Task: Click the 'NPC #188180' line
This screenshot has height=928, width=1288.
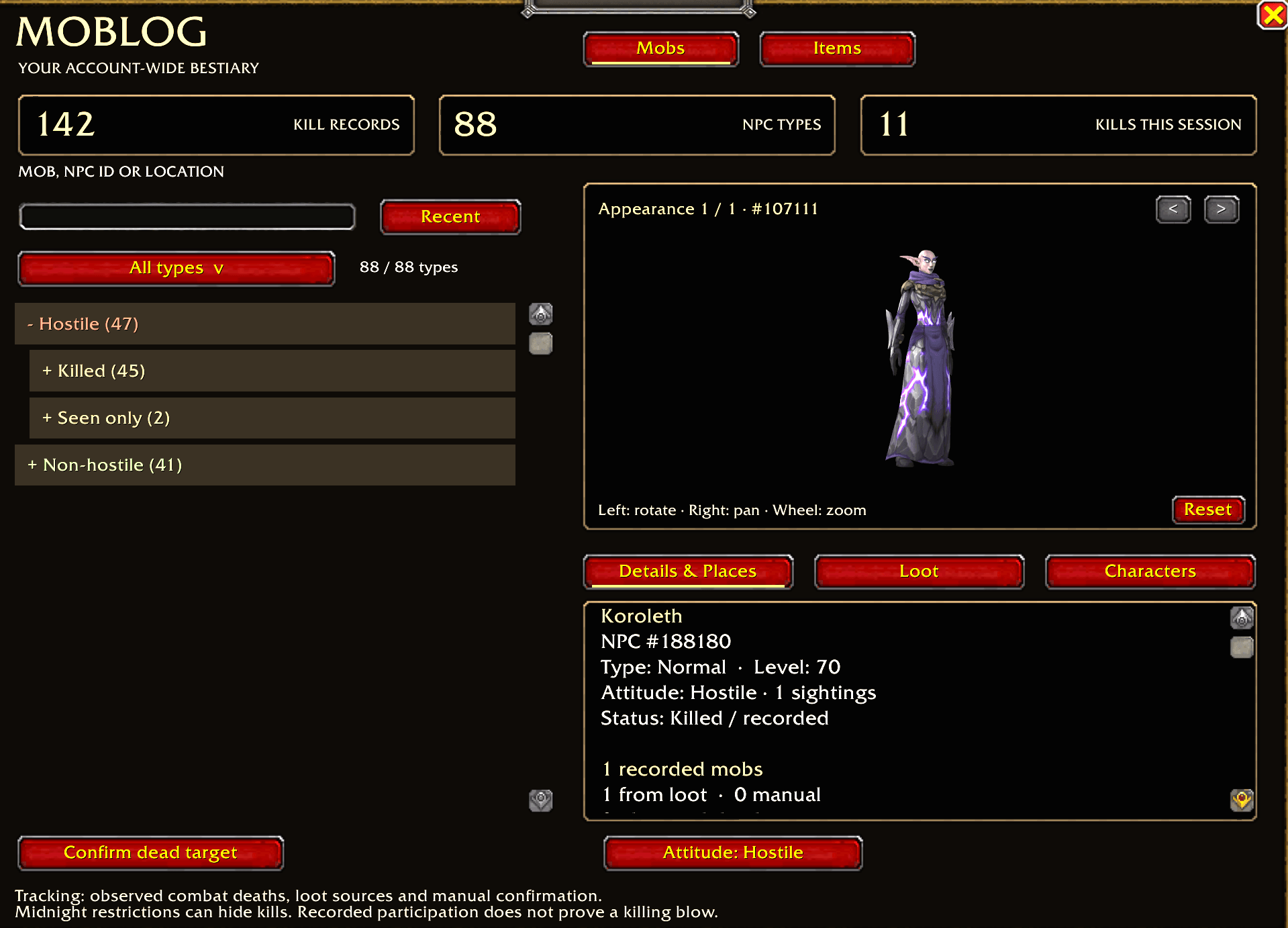Action: [666, 642]
